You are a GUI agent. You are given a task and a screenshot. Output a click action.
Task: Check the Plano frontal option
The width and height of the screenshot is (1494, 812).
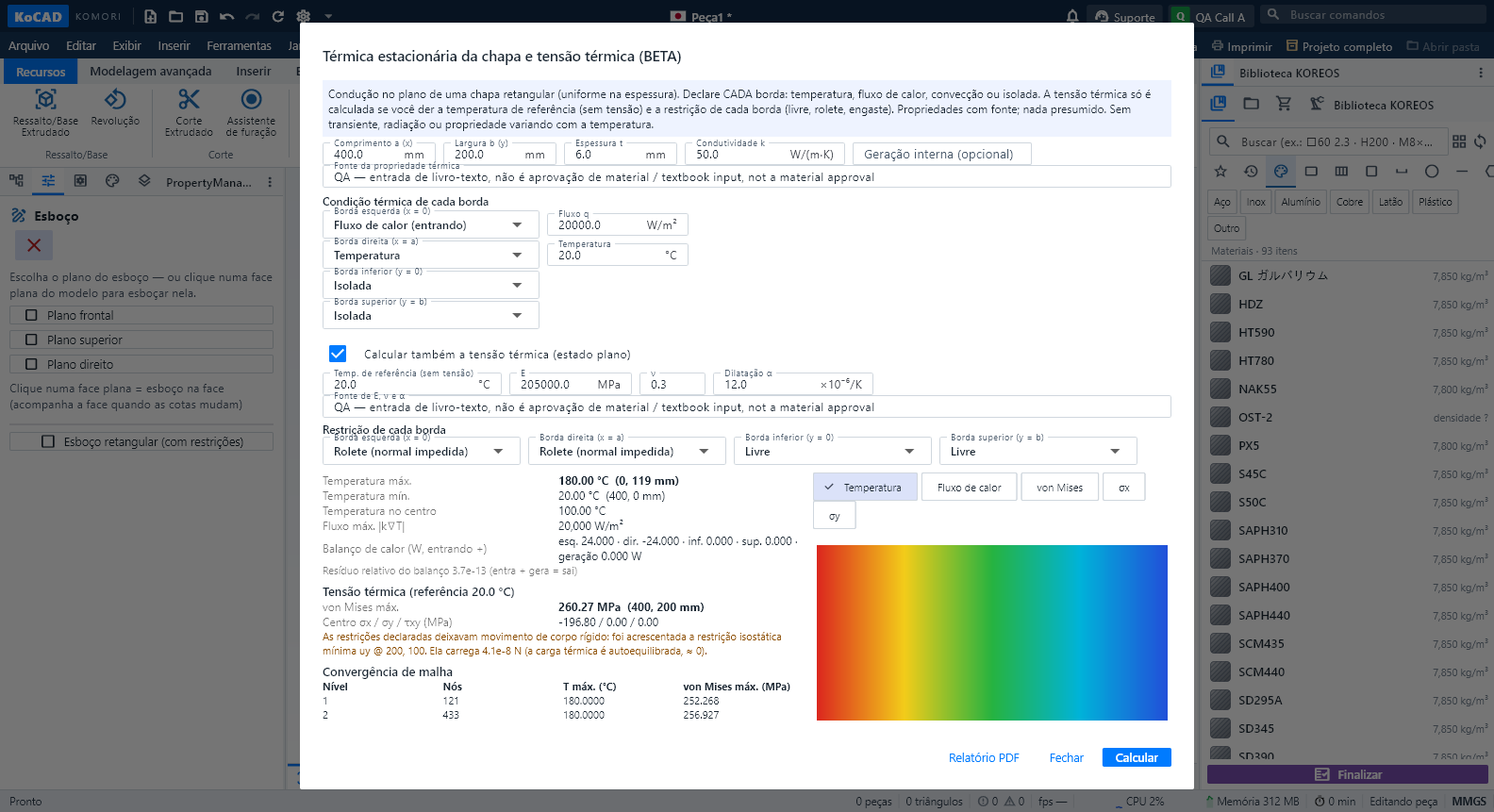(31, 315)
